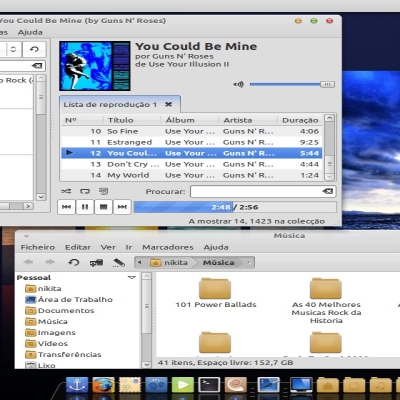This screenshot has width=400, height=400.
Task: Click the computer icon in file manager toolbar
Action: click(96, 263)
